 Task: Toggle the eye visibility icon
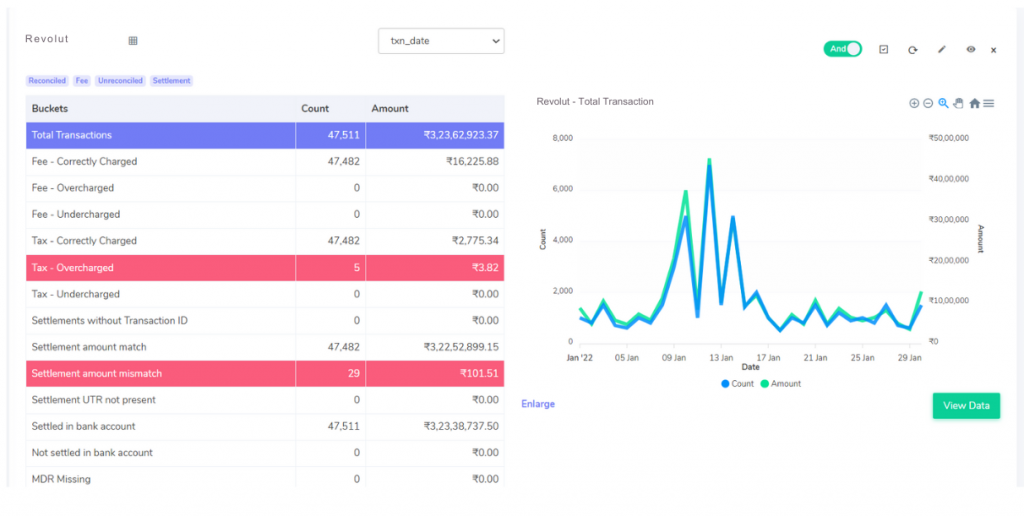point(970,49)
